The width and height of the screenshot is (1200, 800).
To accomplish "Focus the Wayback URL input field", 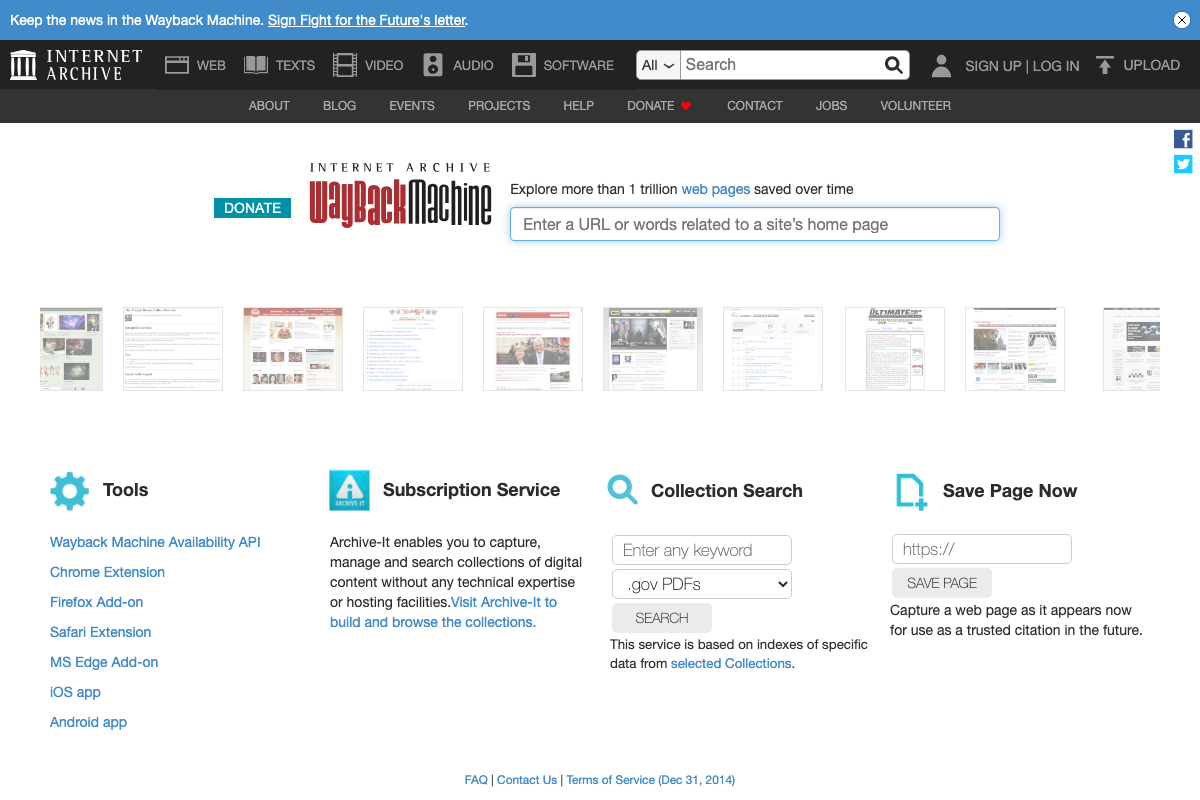I will (755, 224).
